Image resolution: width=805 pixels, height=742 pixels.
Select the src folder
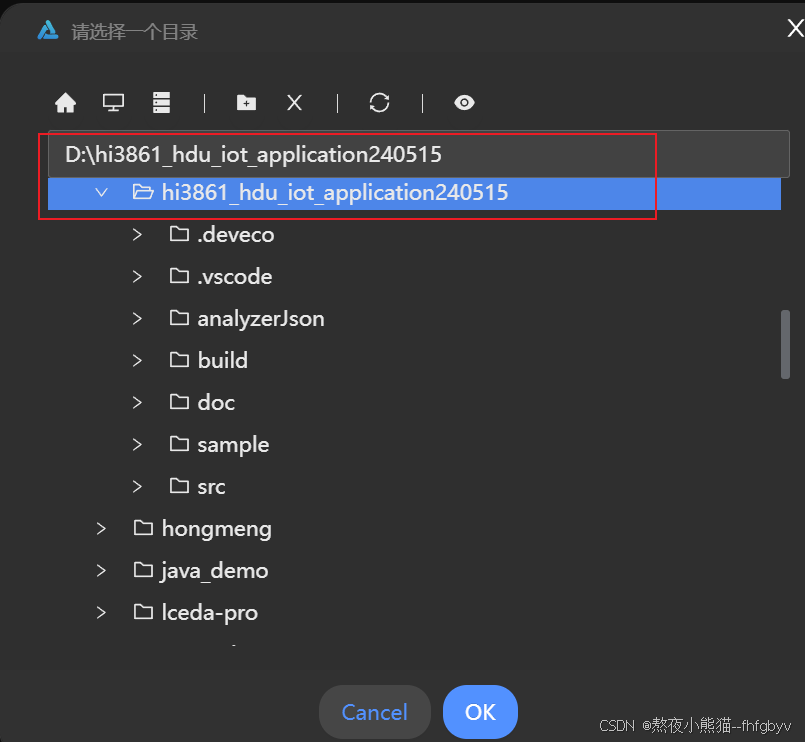[x=198, y=487]
